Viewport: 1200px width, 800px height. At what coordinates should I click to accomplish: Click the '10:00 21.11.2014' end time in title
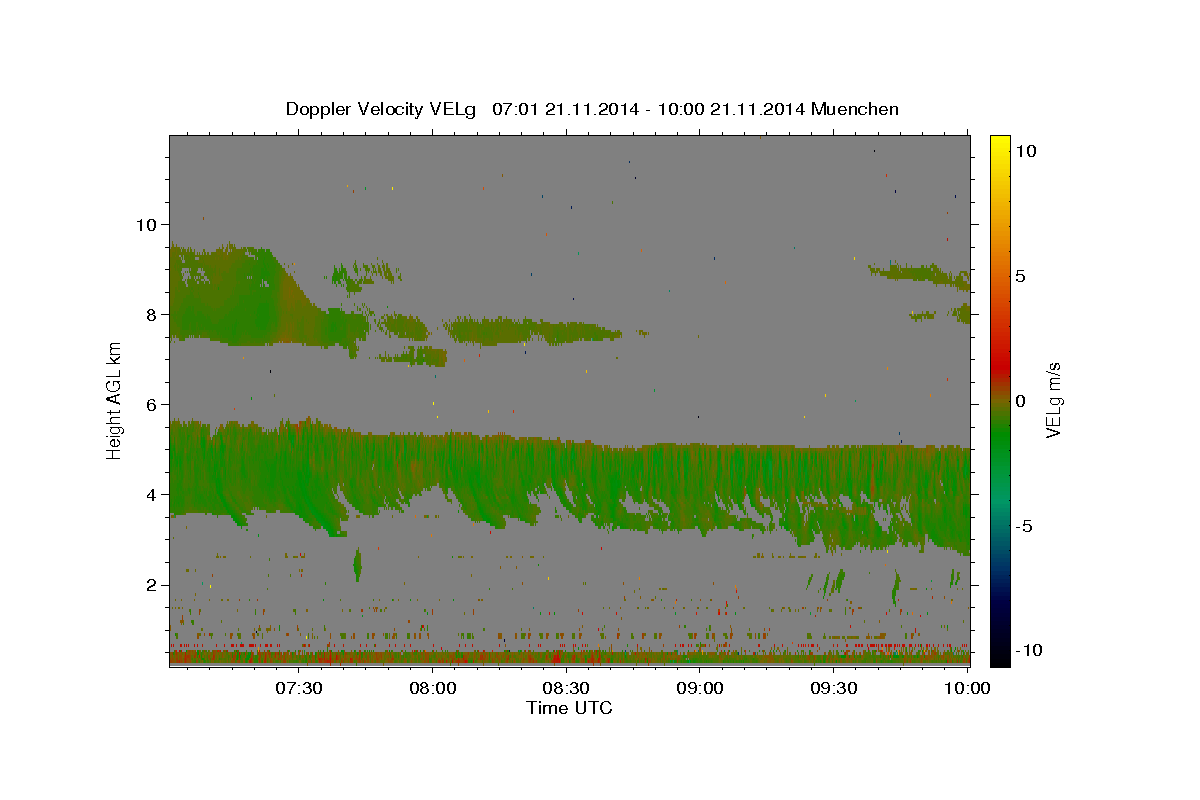730,109
